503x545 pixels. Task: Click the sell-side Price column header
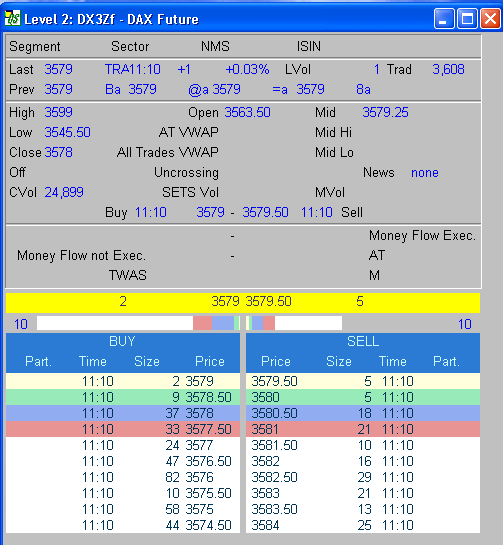[x=276, y=361]
